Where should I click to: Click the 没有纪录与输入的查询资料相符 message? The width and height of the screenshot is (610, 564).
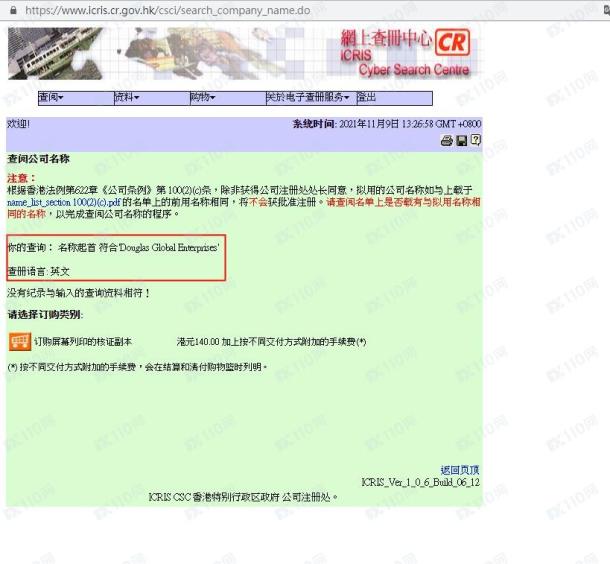[79, 293]
